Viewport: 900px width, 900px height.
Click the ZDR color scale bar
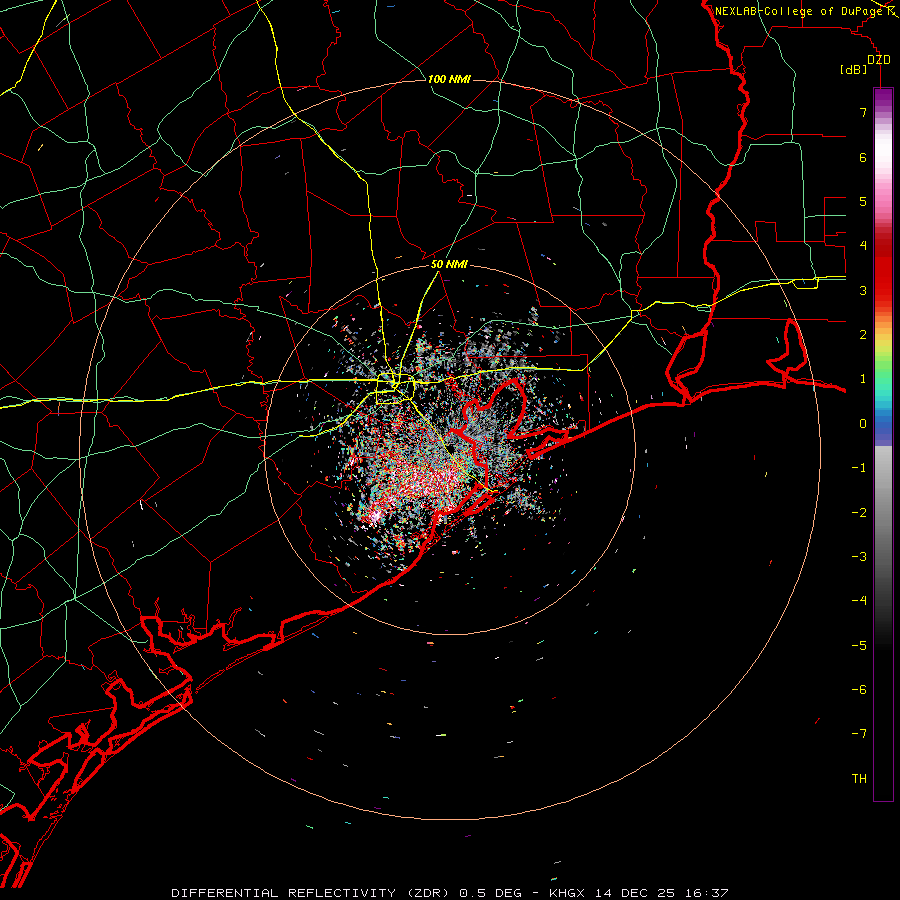click(883, 444)
